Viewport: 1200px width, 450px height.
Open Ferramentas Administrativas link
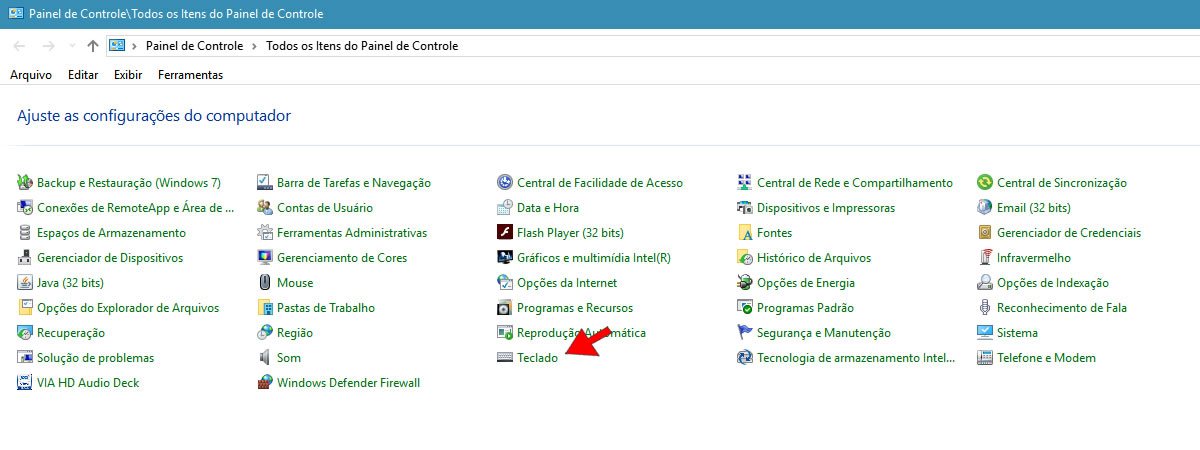click(x=352, y=233)
